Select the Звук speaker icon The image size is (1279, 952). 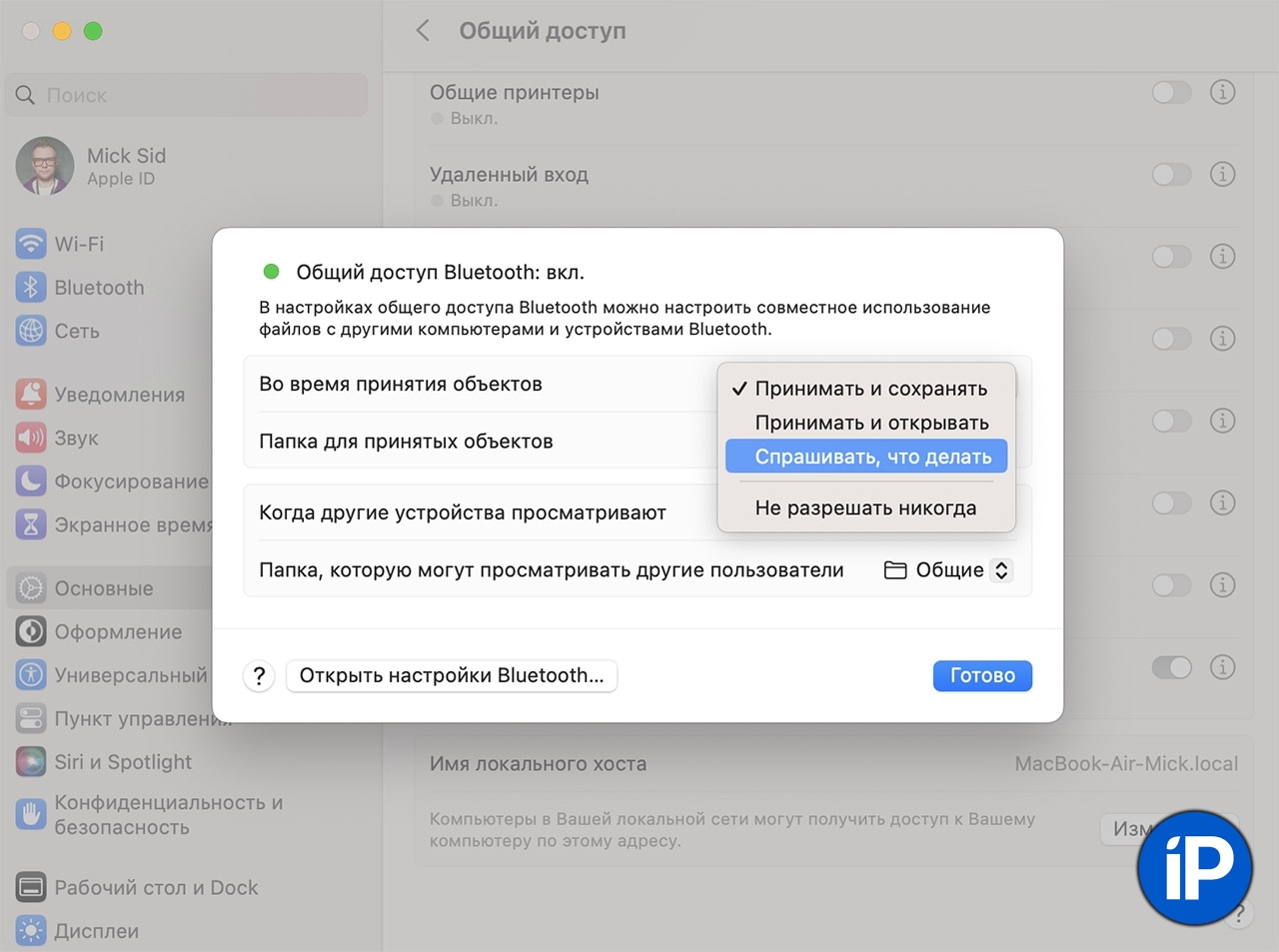point(31,438)
